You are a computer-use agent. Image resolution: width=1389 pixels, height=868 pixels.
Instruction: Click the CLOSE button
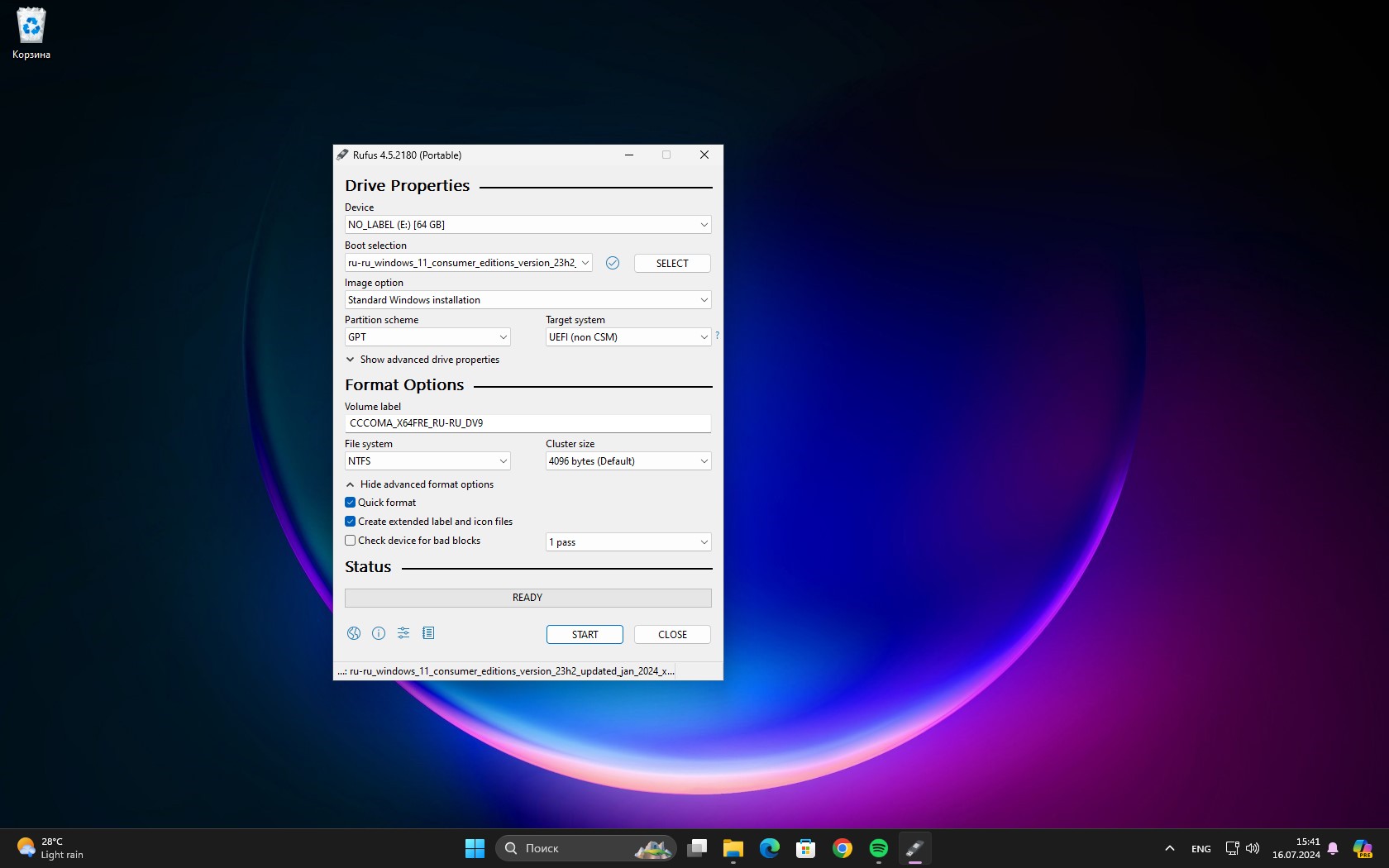tap(672, 634)
